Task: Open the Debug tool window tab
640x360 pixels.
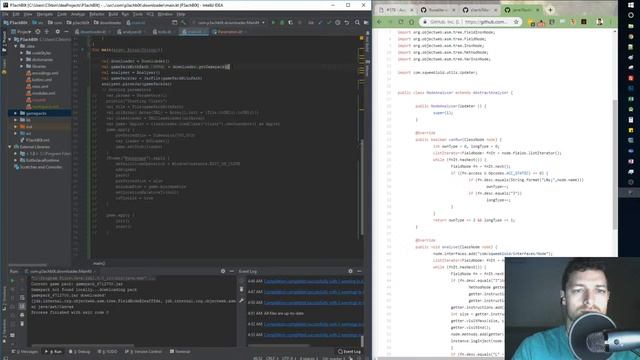Action: tap(80, 351)
